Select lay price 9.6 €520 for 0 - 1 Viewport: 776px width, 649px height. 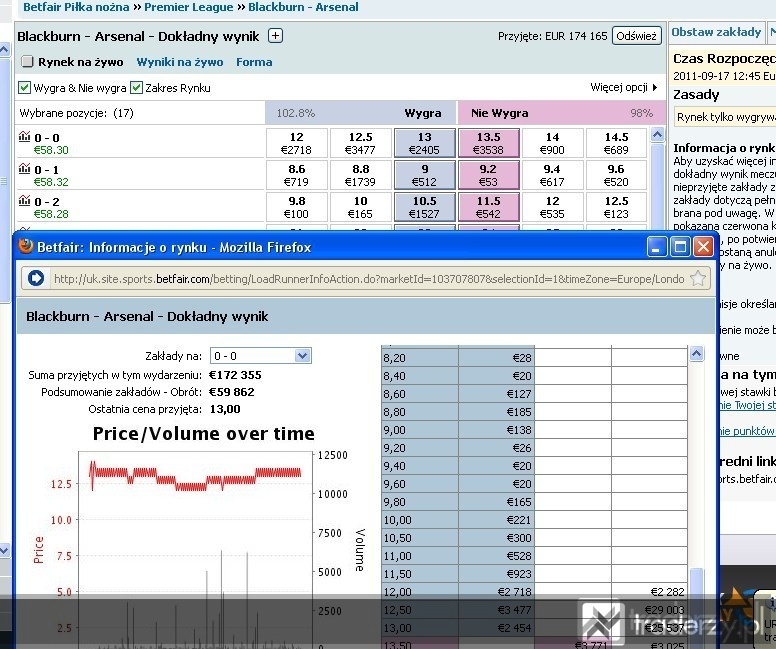point(616,175)
